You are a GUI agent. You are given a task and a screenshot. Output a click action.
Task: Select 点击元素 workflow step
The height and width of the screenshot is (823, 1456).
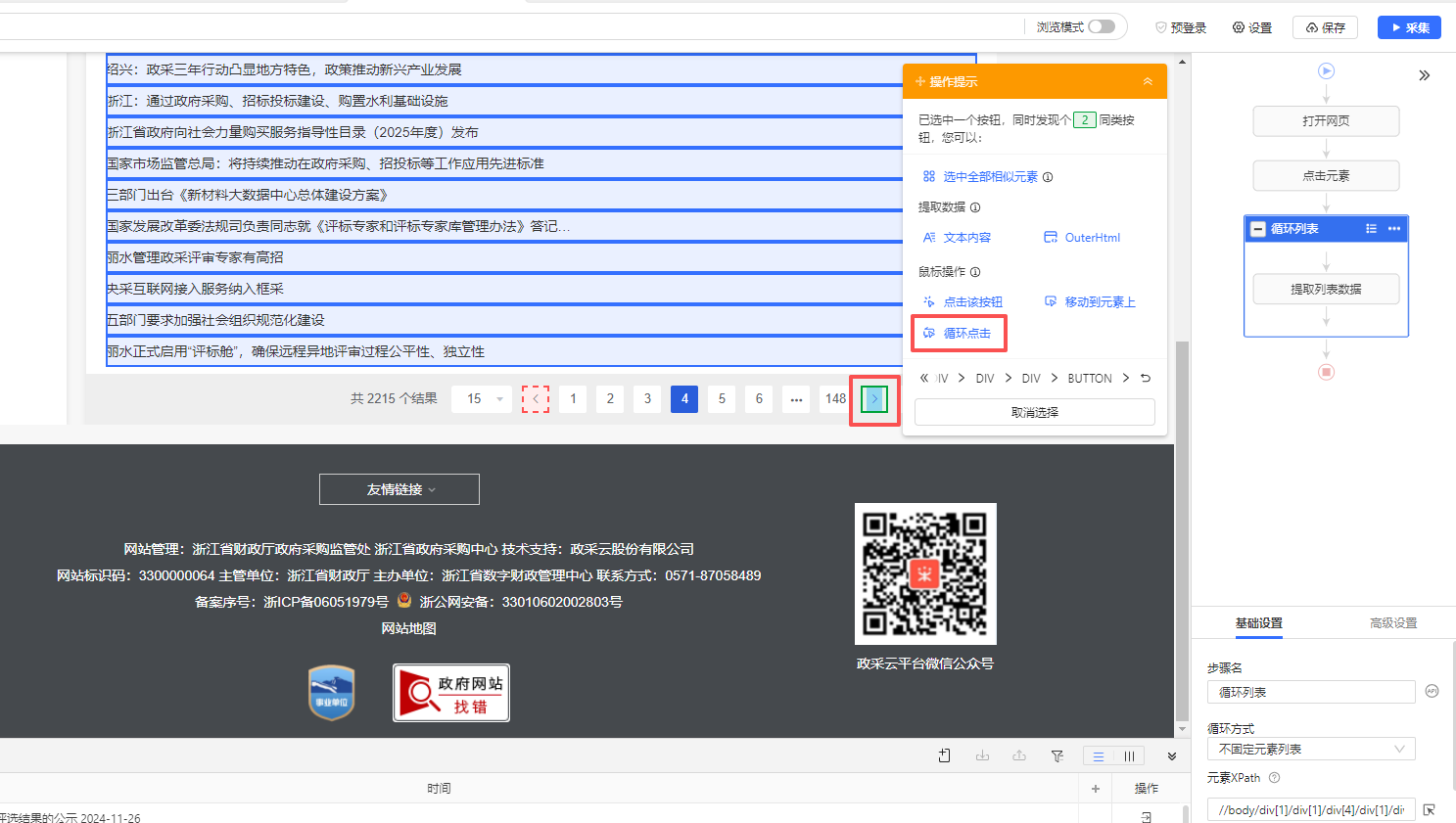(x=1326, y=175)
